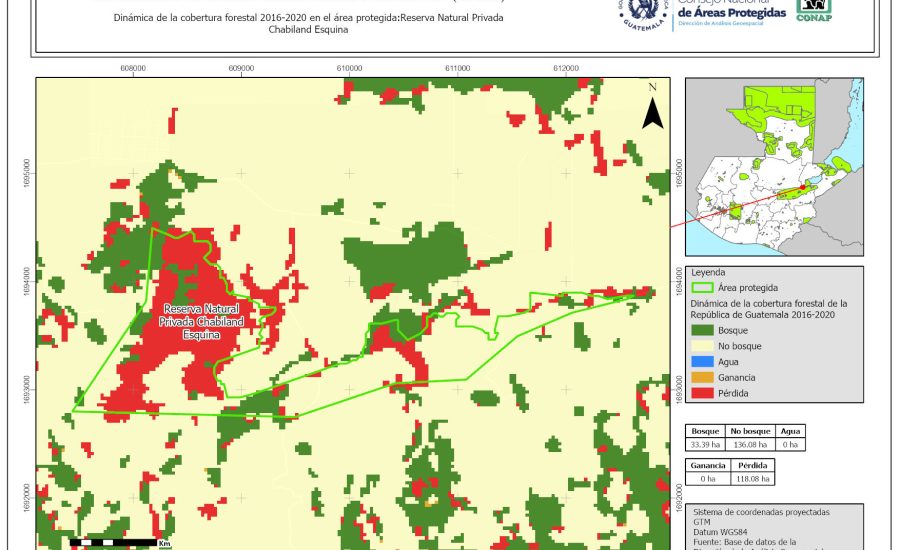Click the CONAP logo in the header

(812, 10)
